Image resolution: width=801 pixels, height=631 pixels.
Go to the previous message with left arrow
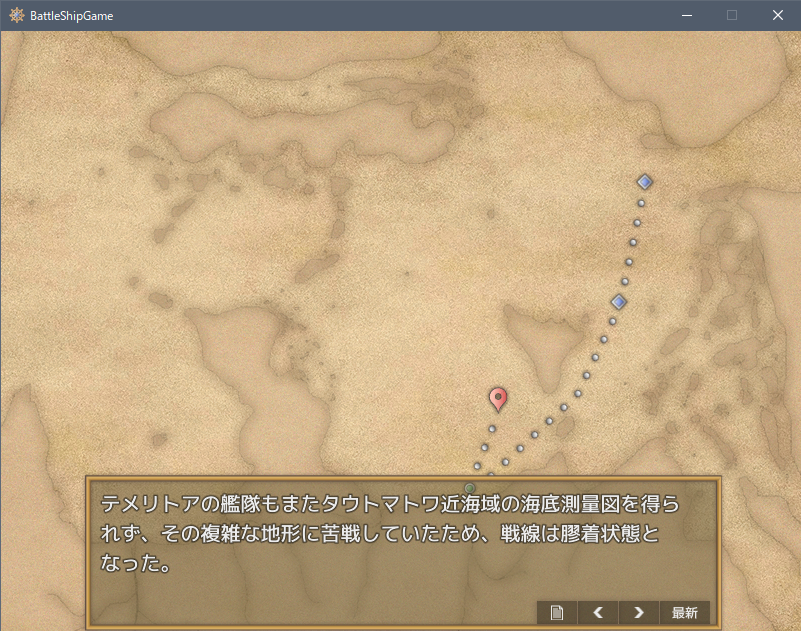[x=598, y=612]
